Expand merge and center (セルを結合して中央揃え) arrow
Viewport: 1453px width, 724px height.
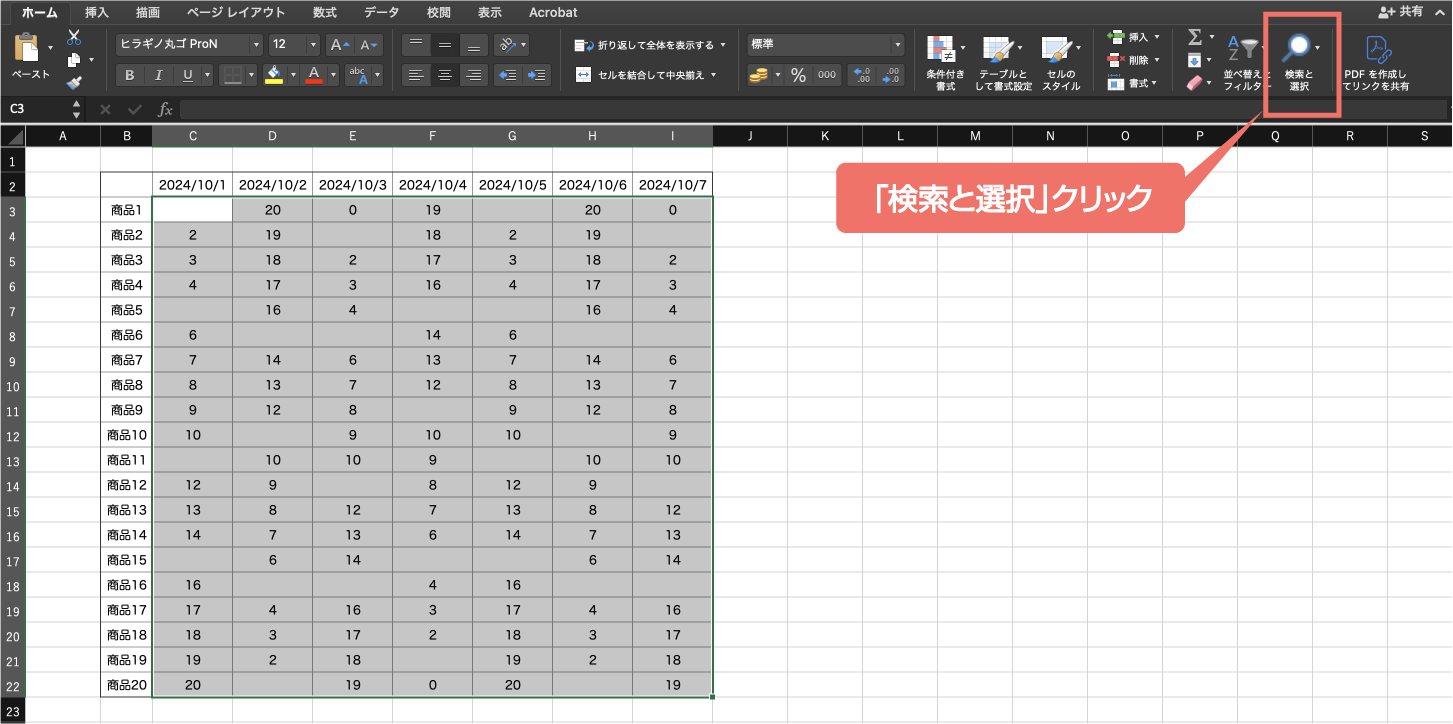[x=714, y=75]
